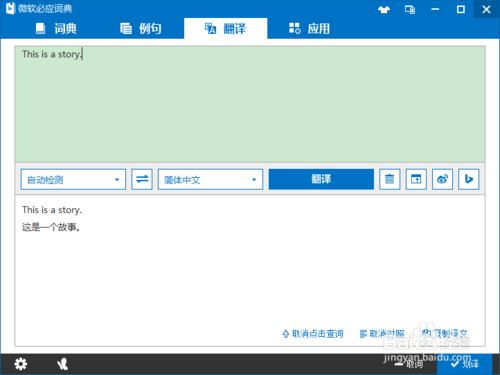The image size is (500, 375).
Task: Select the 翻译 translation tab
Action: point(225,29)
